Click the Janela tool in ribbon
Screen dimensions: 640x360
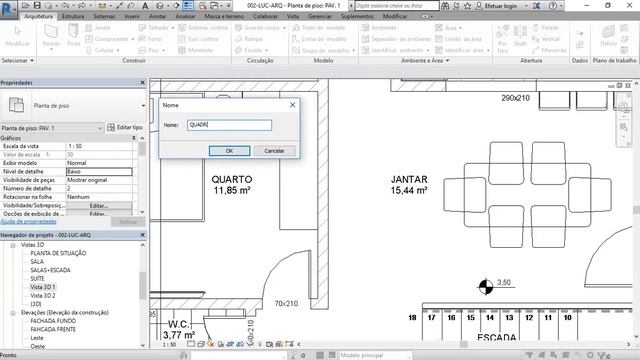[x=98, y=28]
